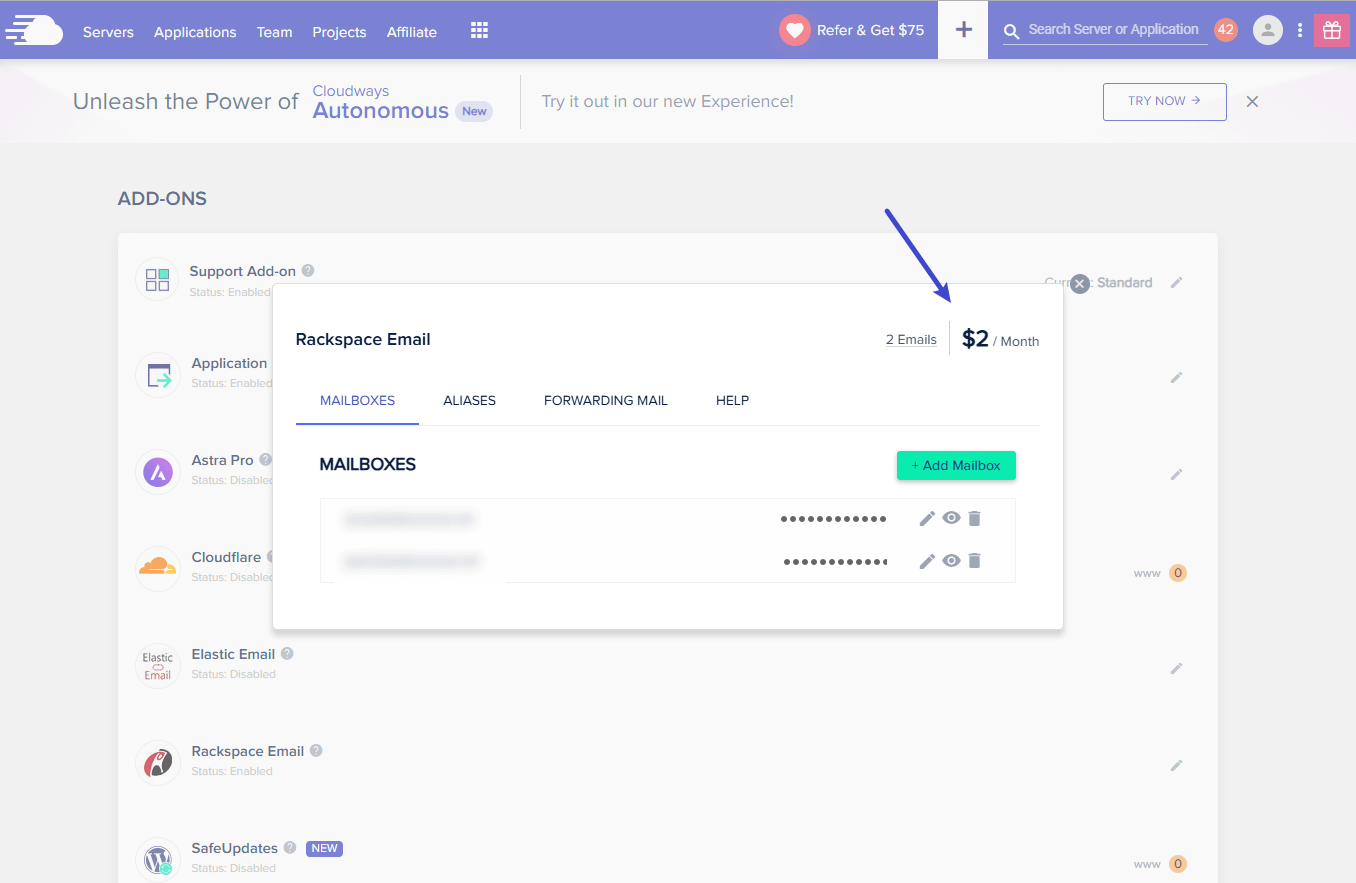Open the plus add-new menu

click(963, 30)
